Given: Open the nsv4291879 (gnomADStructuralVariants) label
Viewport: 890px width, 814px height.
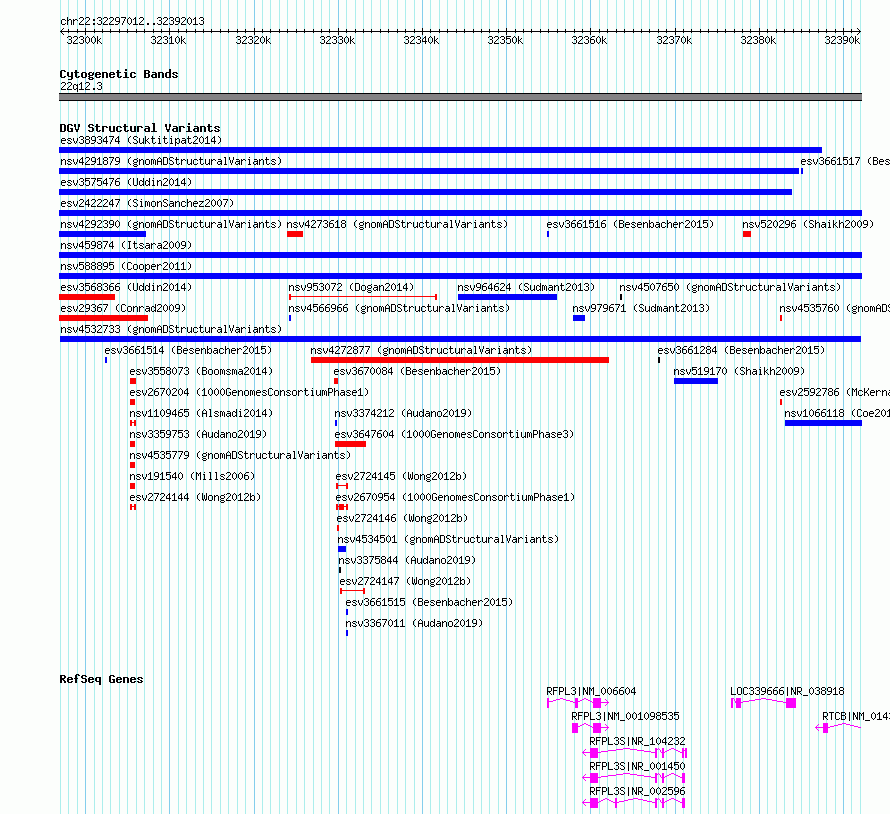Looking at the screenshot, I should coord(171,161).
